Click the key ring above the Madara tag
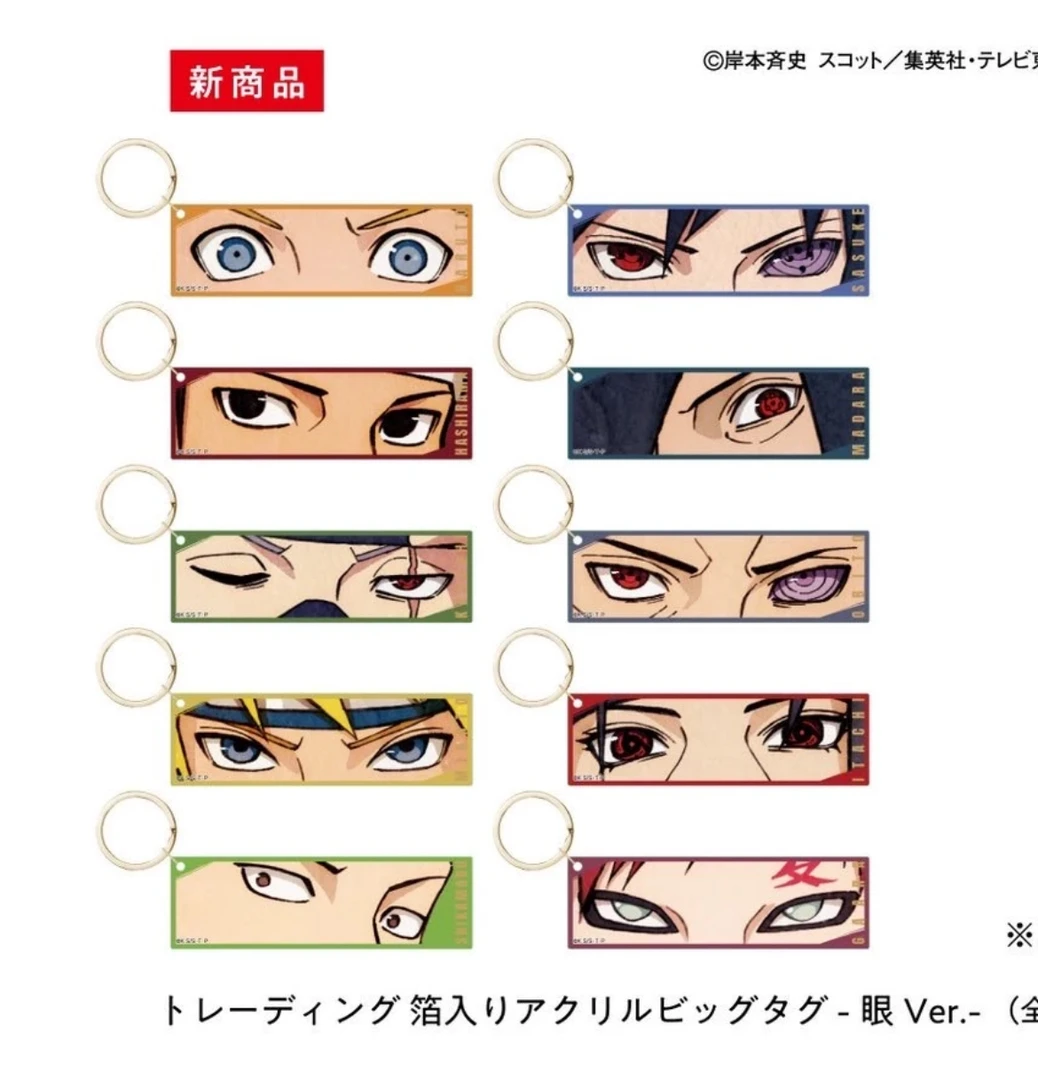 (534, 342)
